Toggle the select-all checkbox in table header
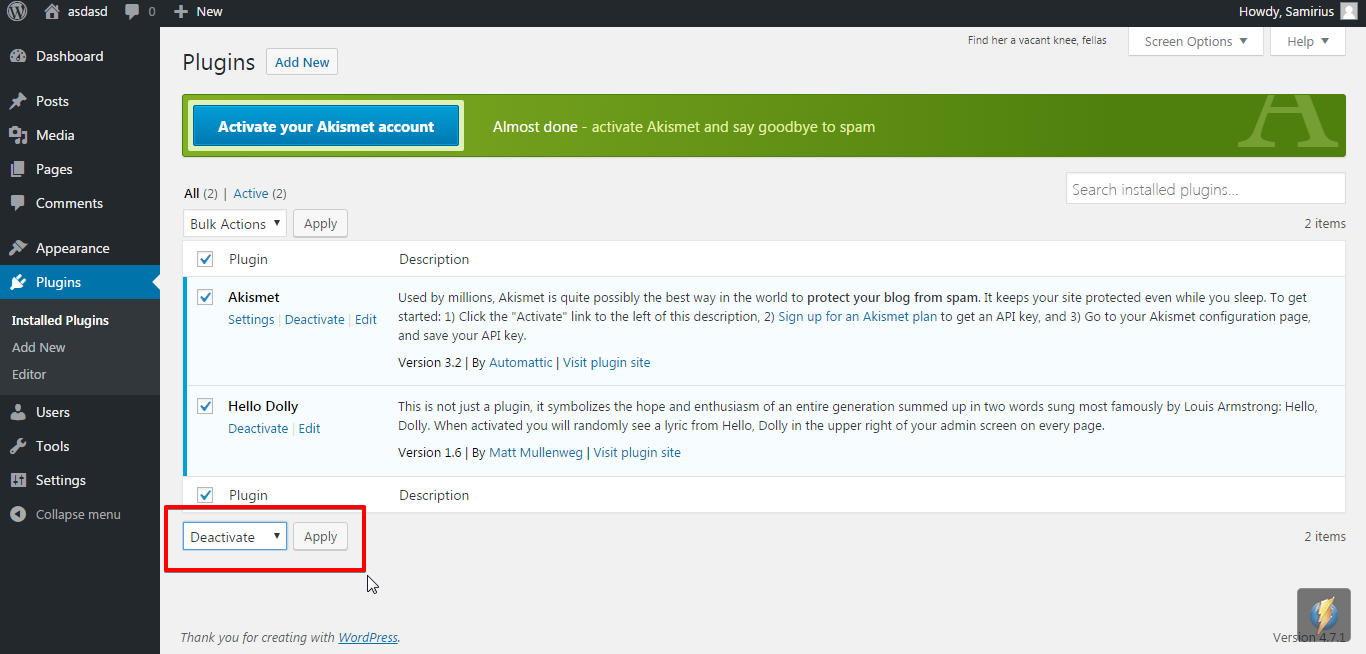 [x=205, y=259]
